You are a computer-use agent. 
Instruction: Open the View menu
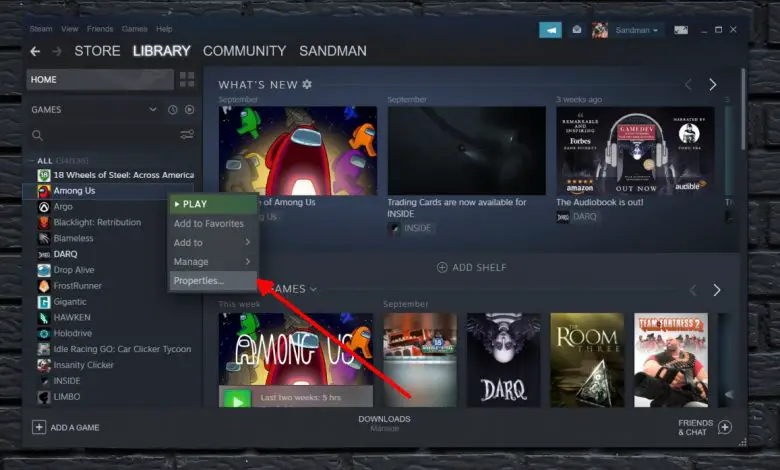(x=70, y=29)
